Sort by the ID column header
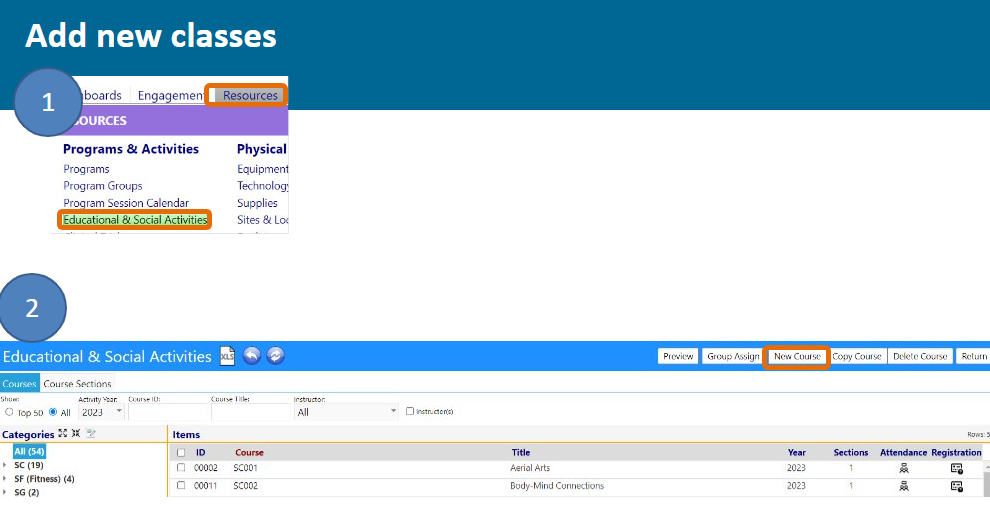 coord(200,453)
